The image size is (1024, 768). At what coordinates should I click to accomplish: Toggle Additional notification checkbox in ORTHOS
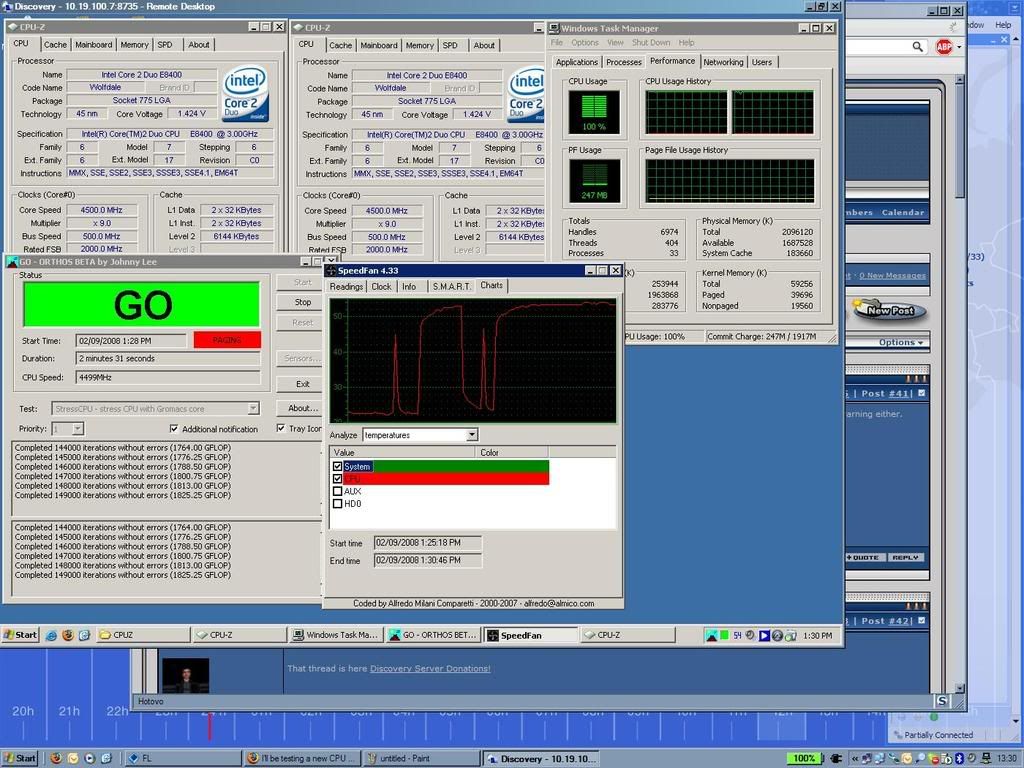point(174,428)
